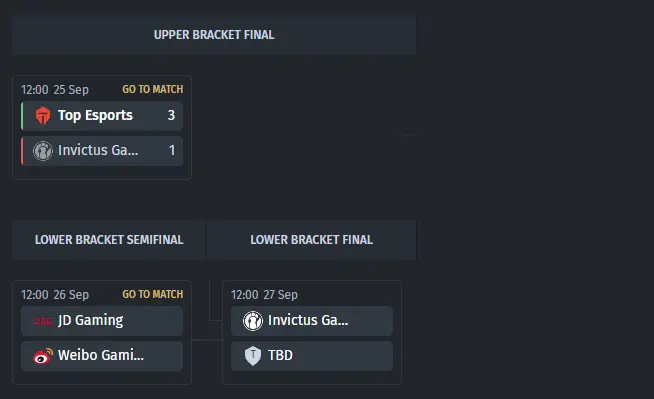654x399 pixels.
Task: Click the TBD shield placeholder icon
Action: (x=253, y=356)
